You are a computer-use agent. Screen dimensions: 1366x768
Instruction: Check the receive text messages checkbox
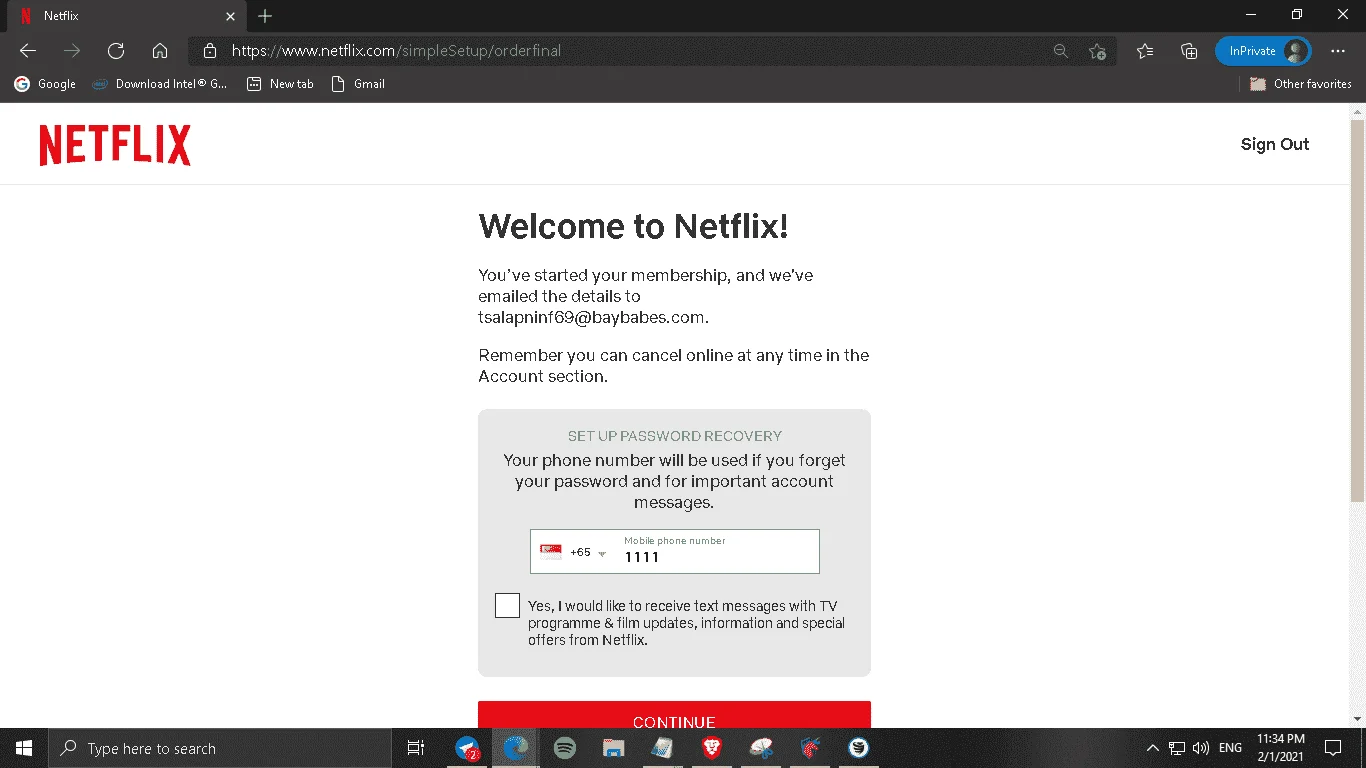pyautogui.click(x=508, y=605)
